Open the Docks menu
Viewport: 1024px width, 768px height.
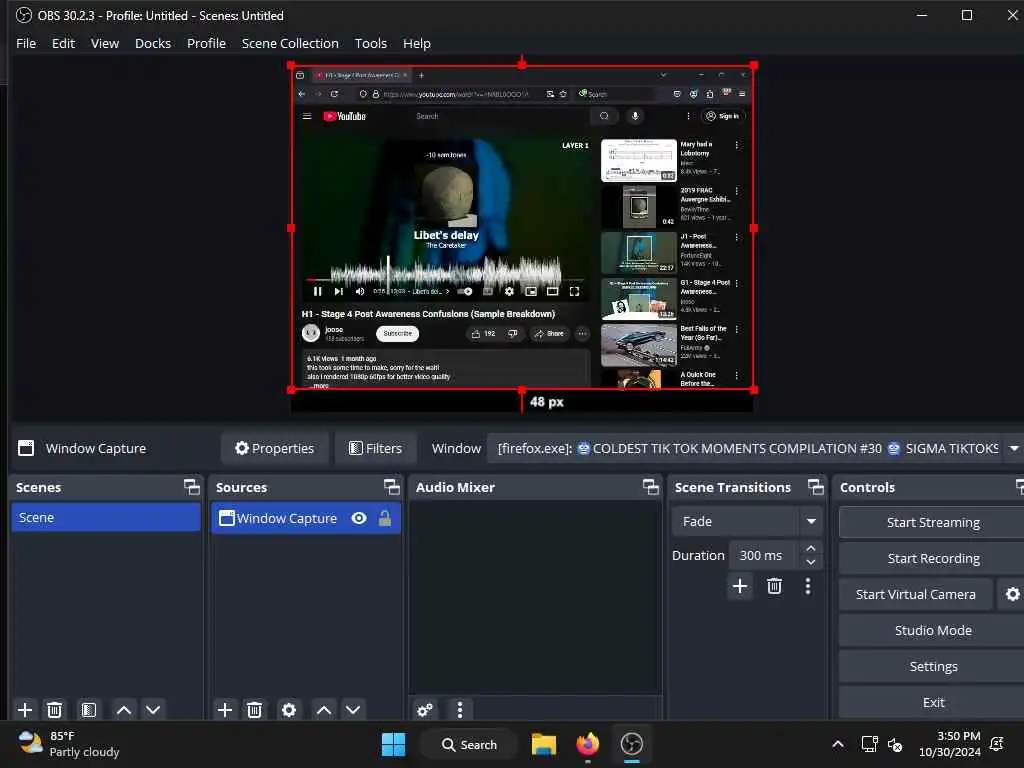[x=153, y=43]
